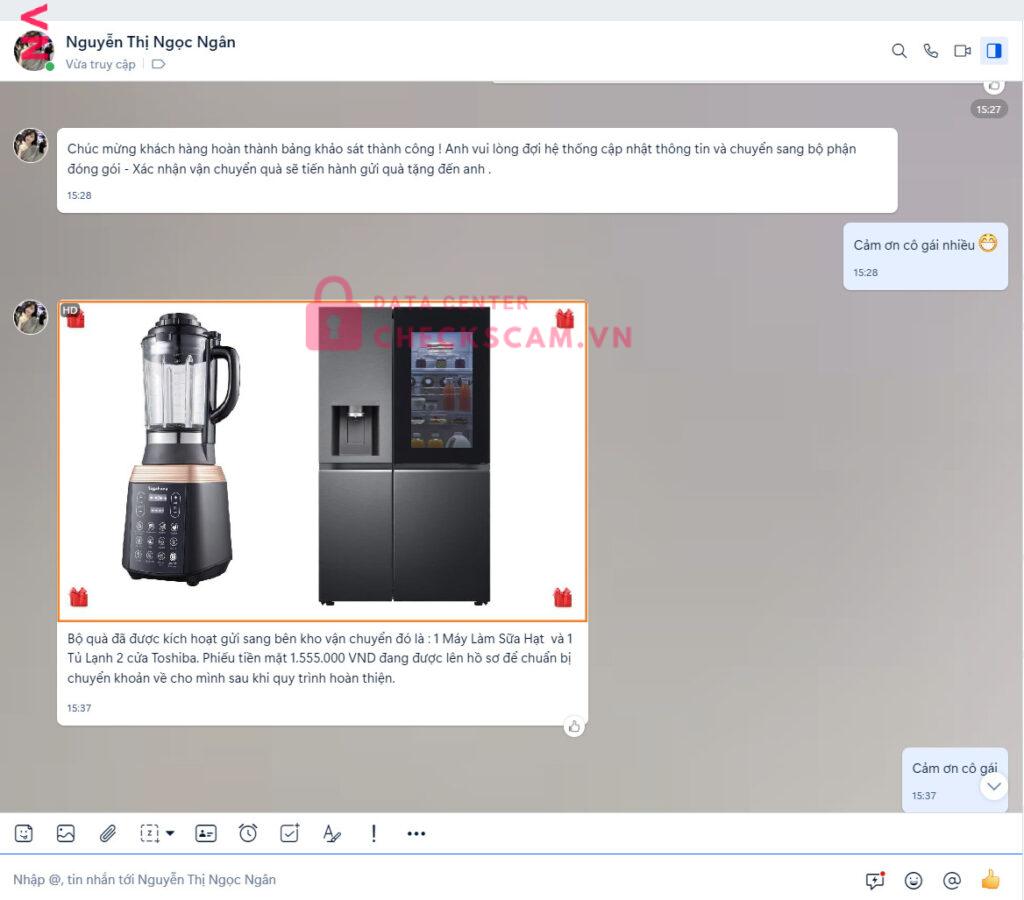Mark message as urgent with exclamation icon

coord(374,833)
